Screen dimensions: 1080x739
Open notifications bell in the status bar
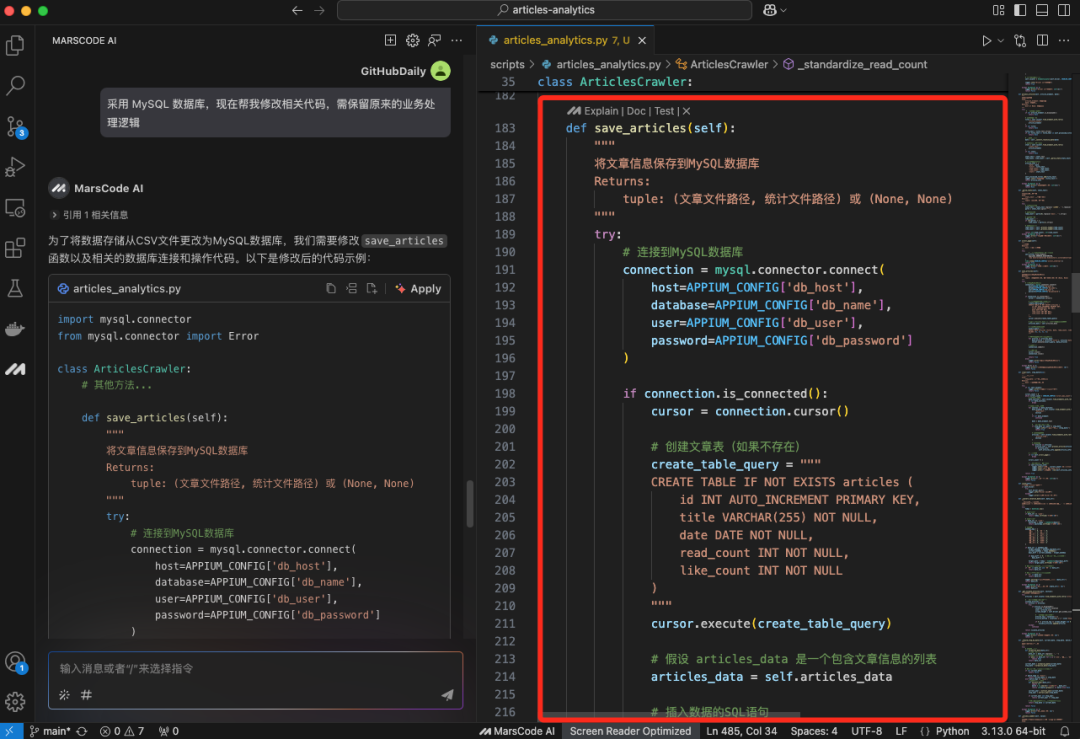(x=1065, y=731)
